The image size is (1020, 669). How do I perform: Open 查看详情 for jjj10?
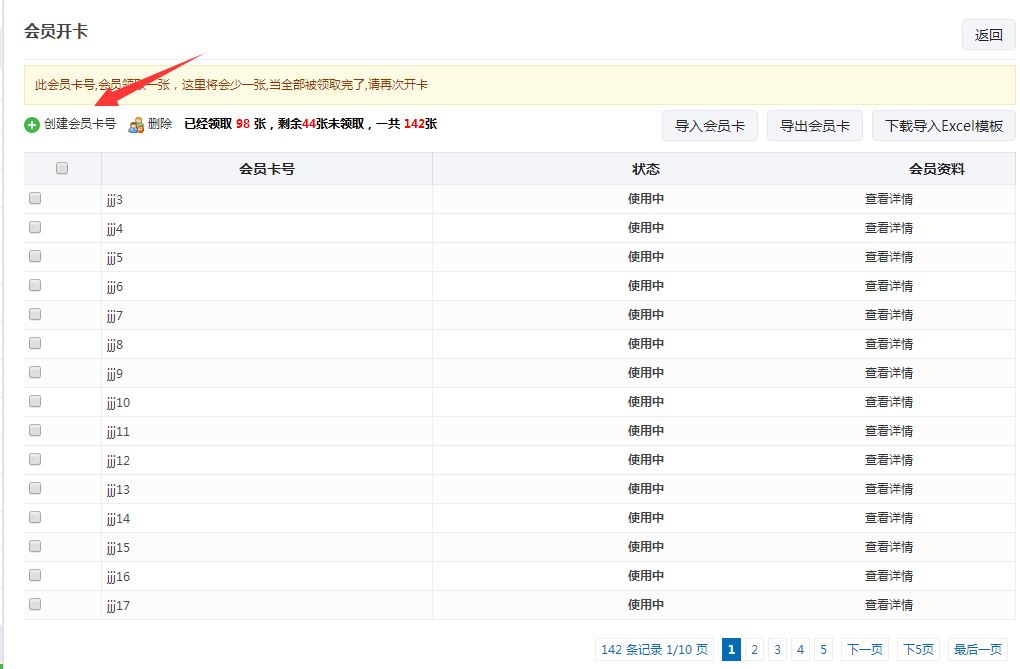(889, 402)
